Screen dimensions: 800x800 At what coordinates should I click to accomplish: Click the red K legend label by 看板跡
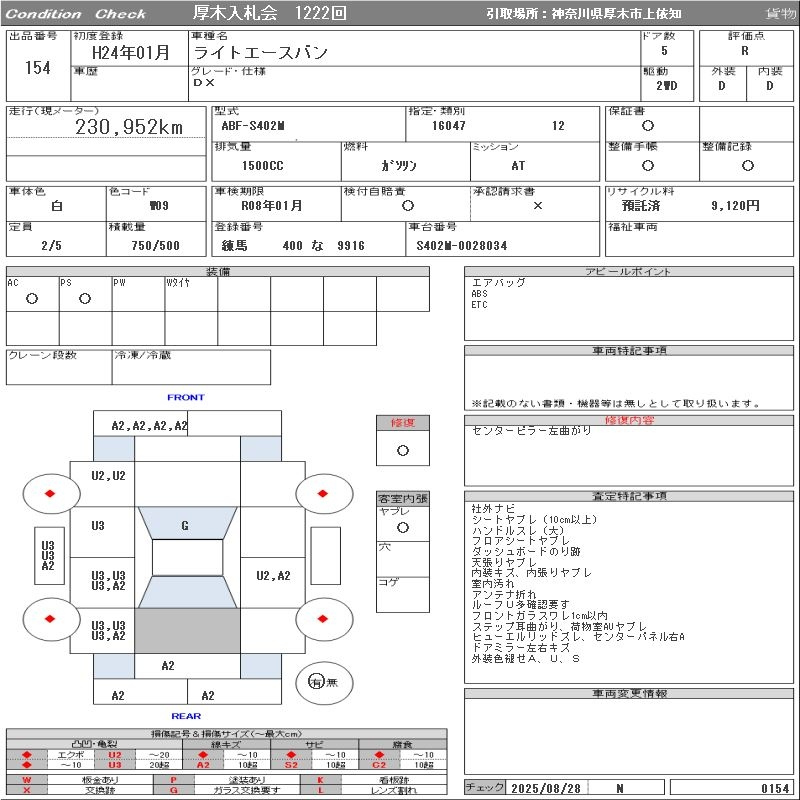[x=320, y=780]
